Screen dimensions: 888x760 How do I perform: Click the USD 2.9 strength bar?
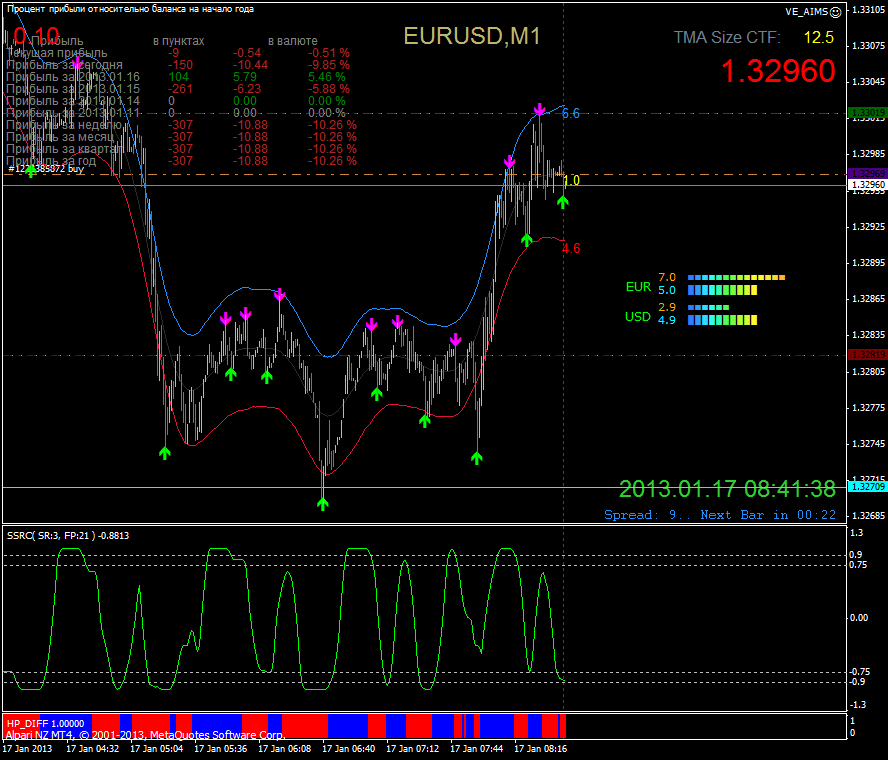click(708, 308)
